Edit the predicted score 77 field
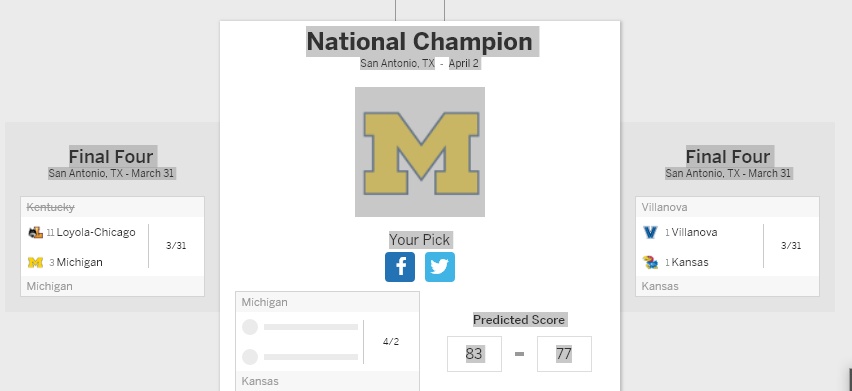Viewport: 852px width, 391px height. [564, 354]
